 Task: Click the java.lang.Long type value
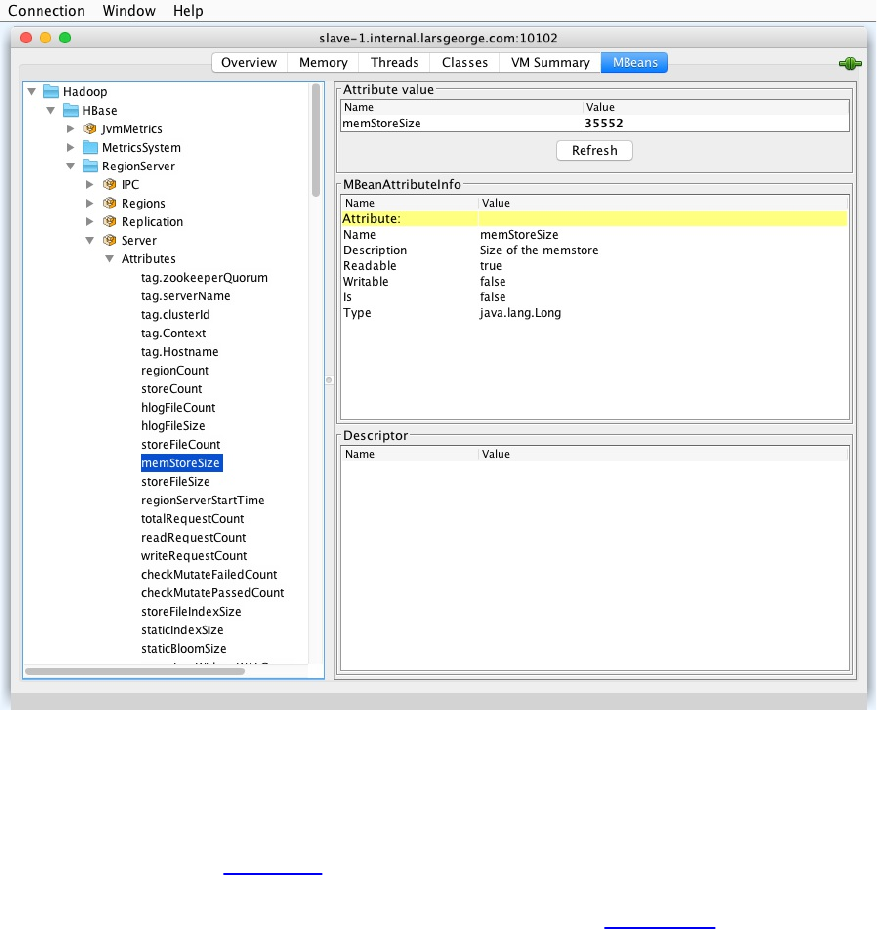pos(520,313)
